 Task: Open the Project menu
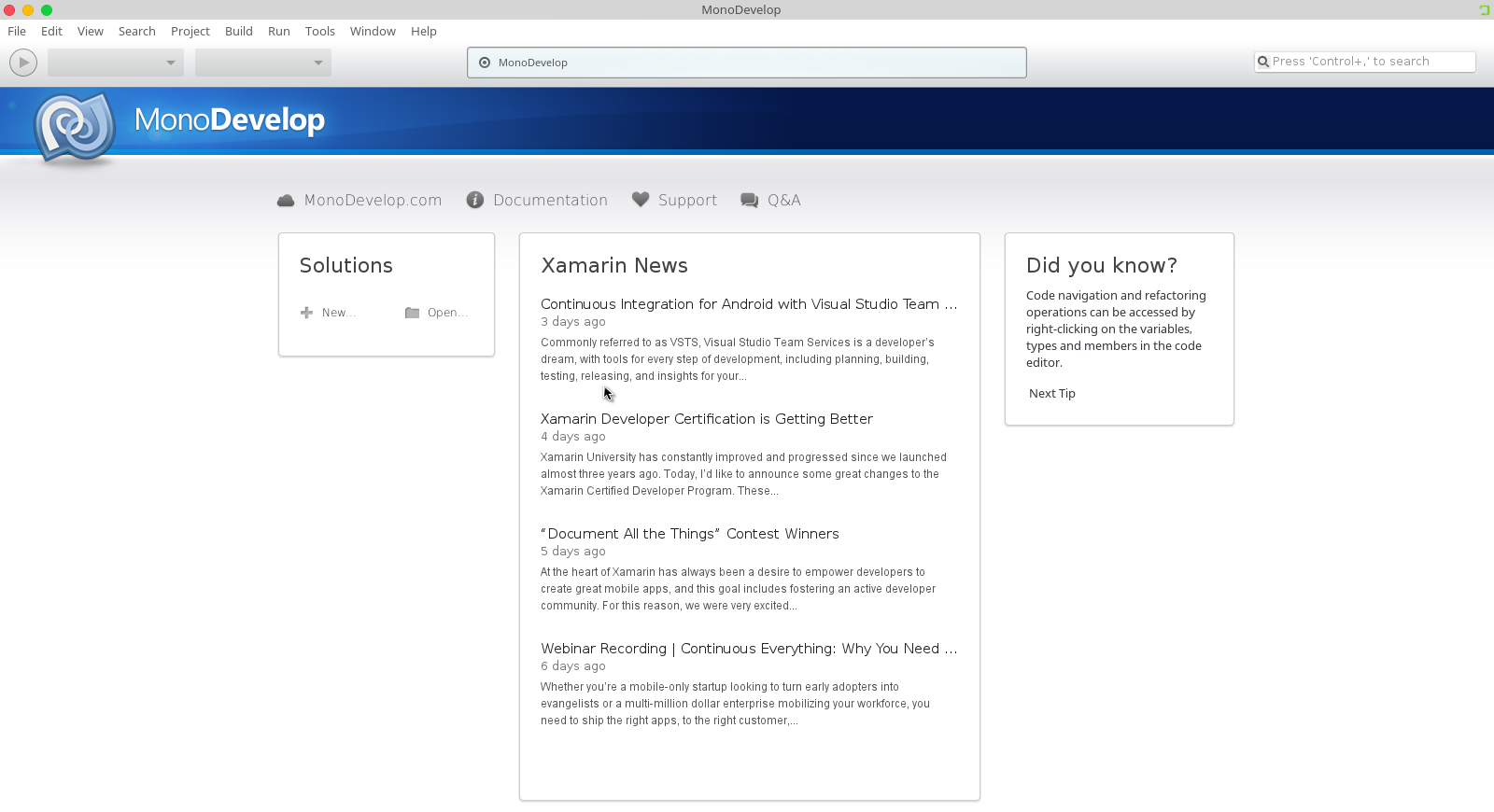[190, 31]
